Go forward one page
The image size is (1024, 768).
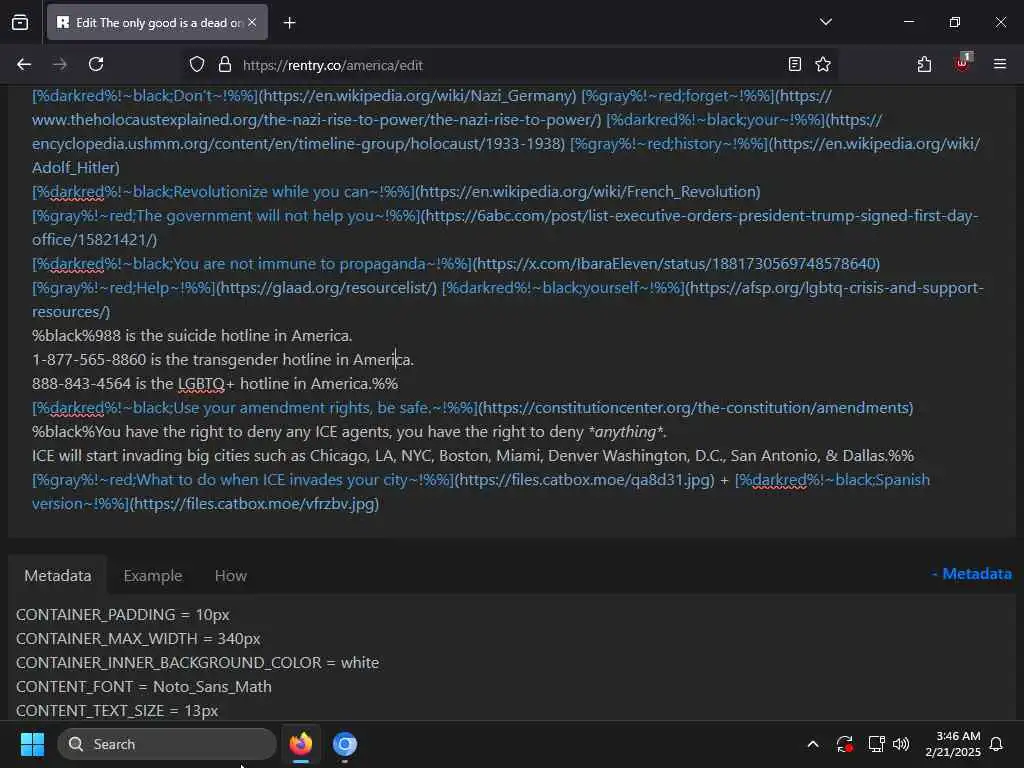pyautogui.click(x=59, y=64)
